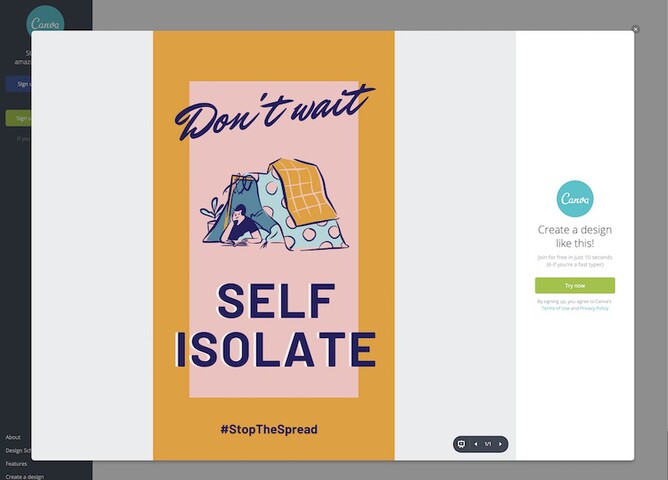Screen dimensions: 668x480
Task: Open presentation mode from the page navigator
Action: coord(461,444)
